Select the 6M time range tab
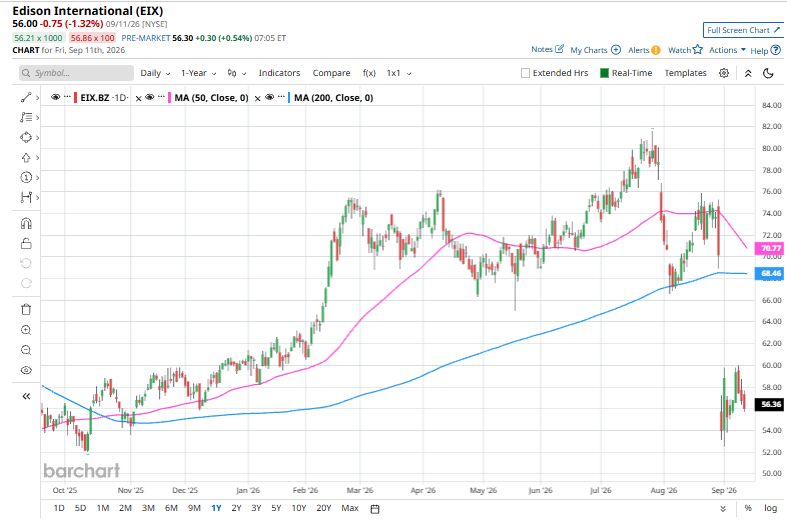This screenshot has width=787, height=525. tap(171, 508)
